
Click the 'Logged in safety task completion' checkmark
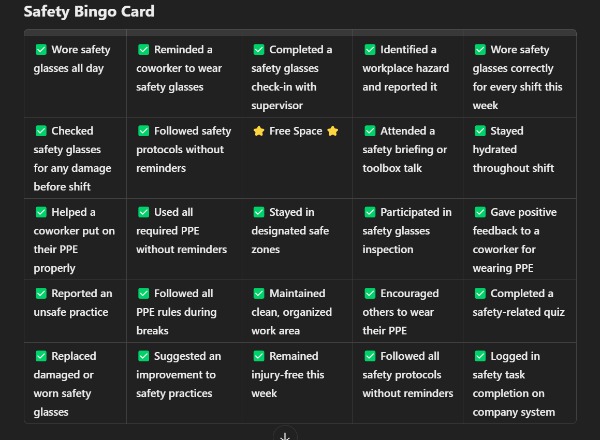[x=480, y=356]
